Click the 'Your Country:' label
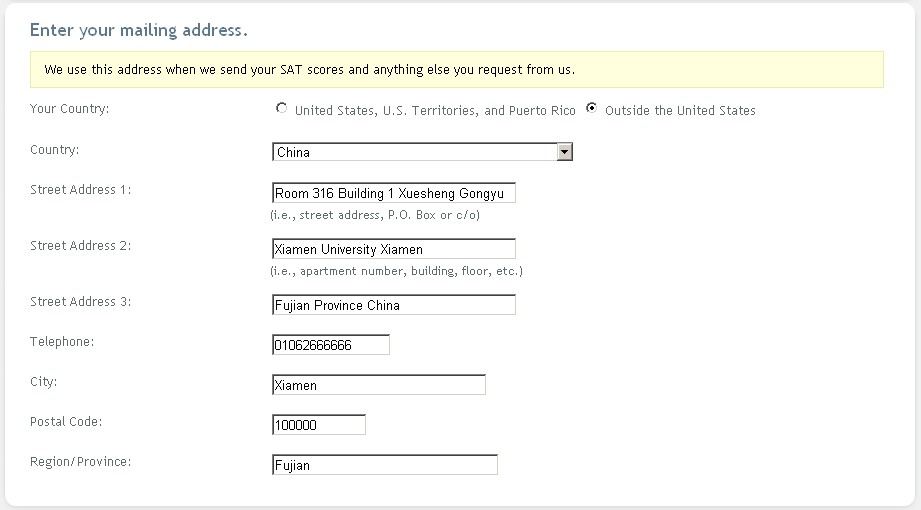 [x=70, y=109]
